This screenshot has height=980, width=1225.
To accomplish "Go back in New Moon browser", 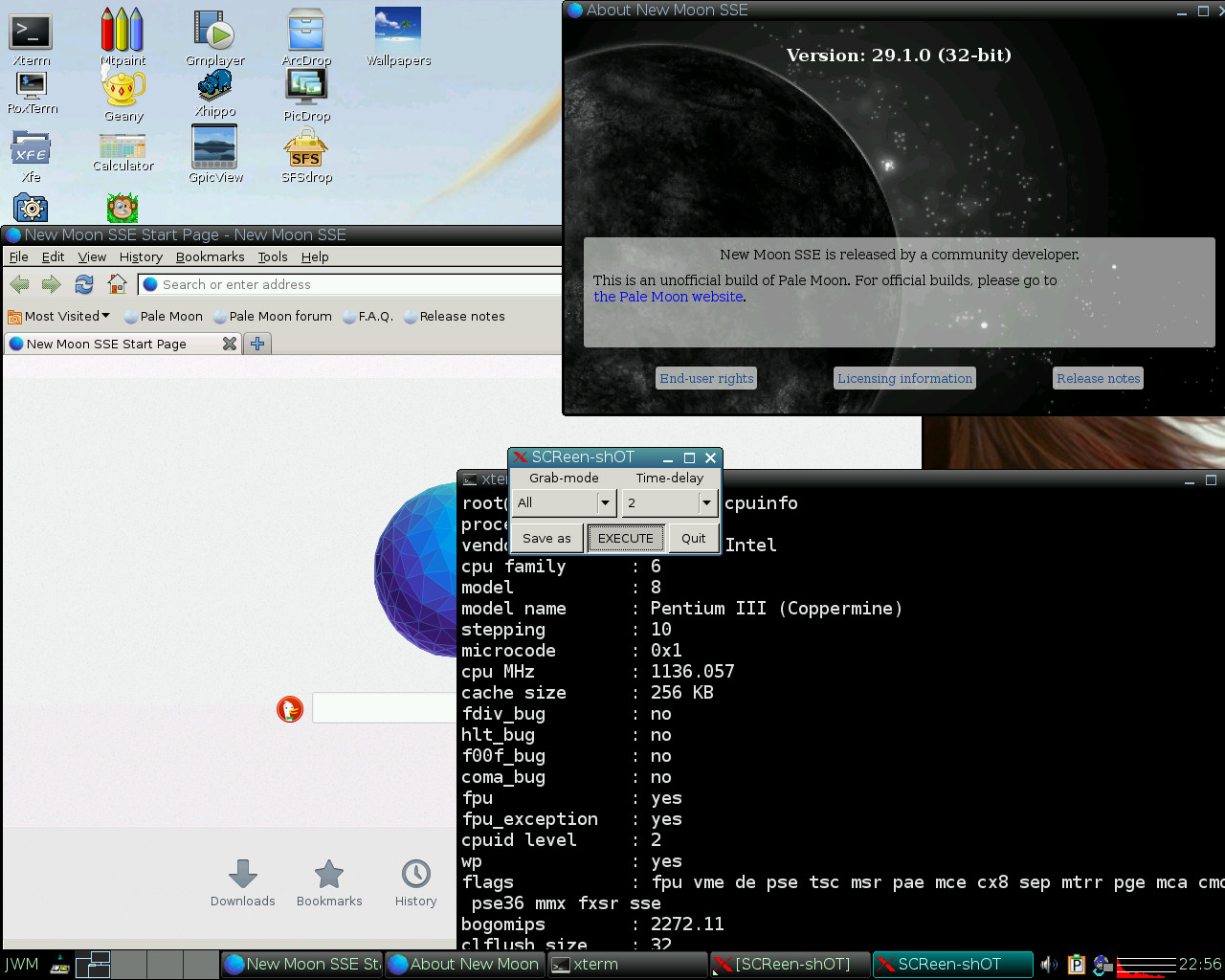I will tap(19, 284).
